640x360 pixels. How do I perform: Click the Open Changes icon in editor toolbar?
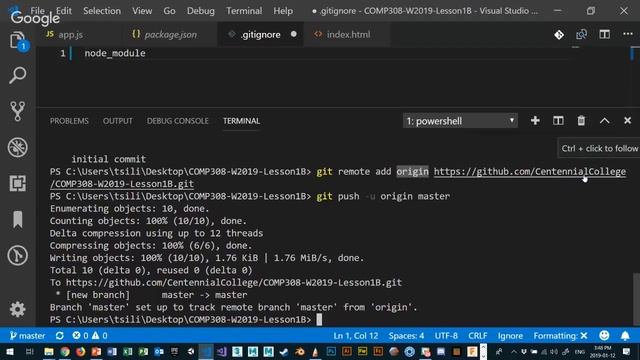pyautogui.click(x=582, y=35)
